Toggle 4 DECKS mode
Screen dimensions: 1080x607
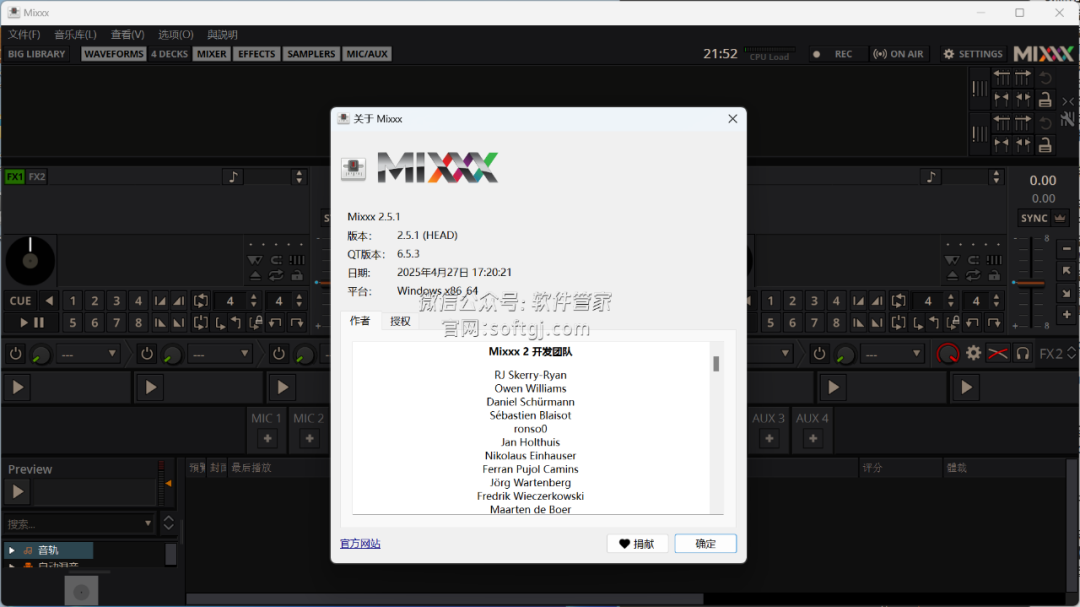point(169,54)
